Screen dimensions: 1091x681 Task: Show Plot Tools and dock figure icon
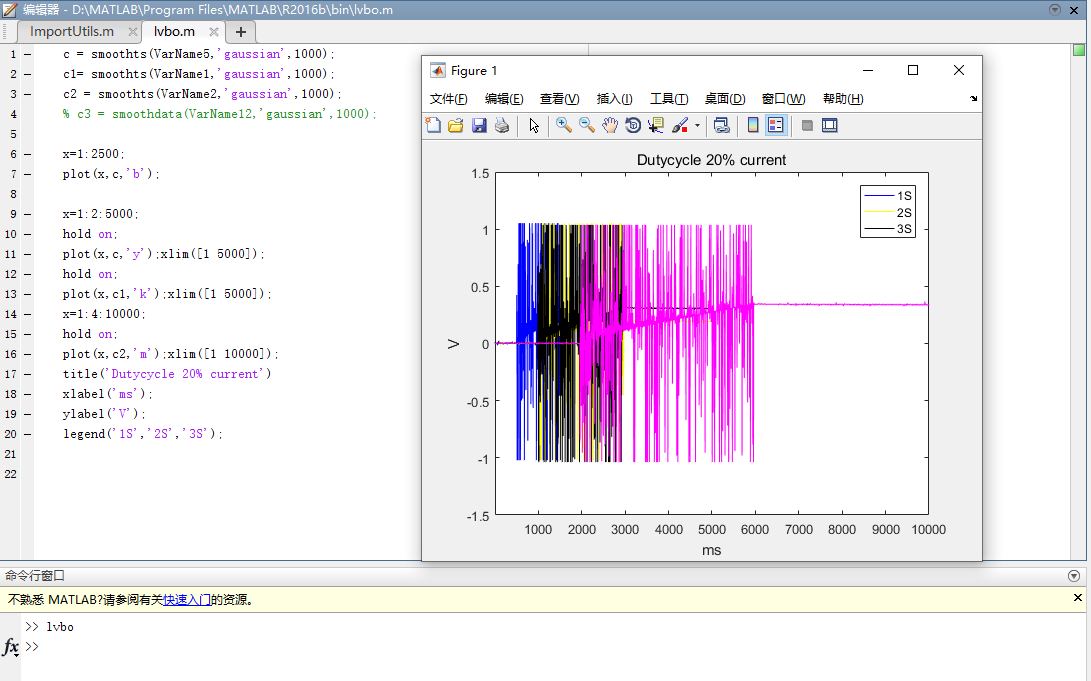point(829,125)
